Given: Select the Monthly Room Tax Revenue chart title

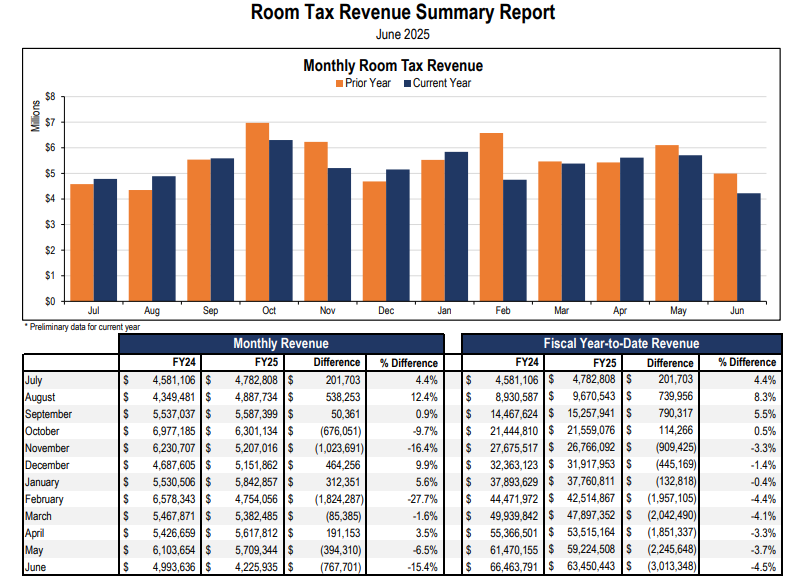Looking at the screenshot, I should click(x=393, y=65).
